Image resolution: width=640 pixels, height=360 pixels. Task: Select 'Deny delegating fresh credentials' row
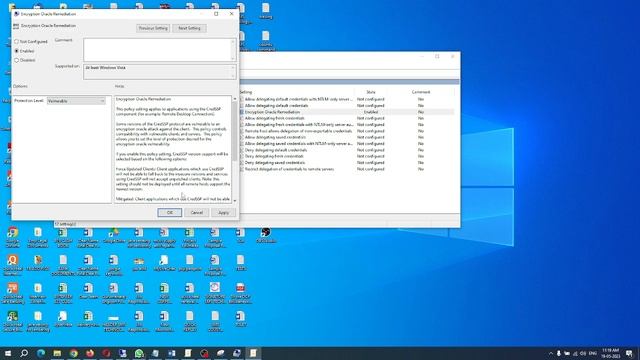click(274, 156)
